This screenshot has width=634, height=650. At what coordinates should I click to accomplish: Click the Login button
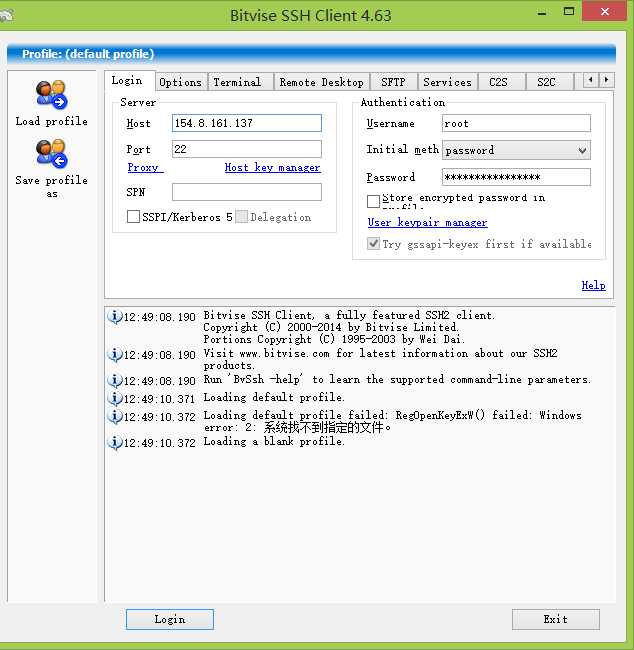pos(170,619)
